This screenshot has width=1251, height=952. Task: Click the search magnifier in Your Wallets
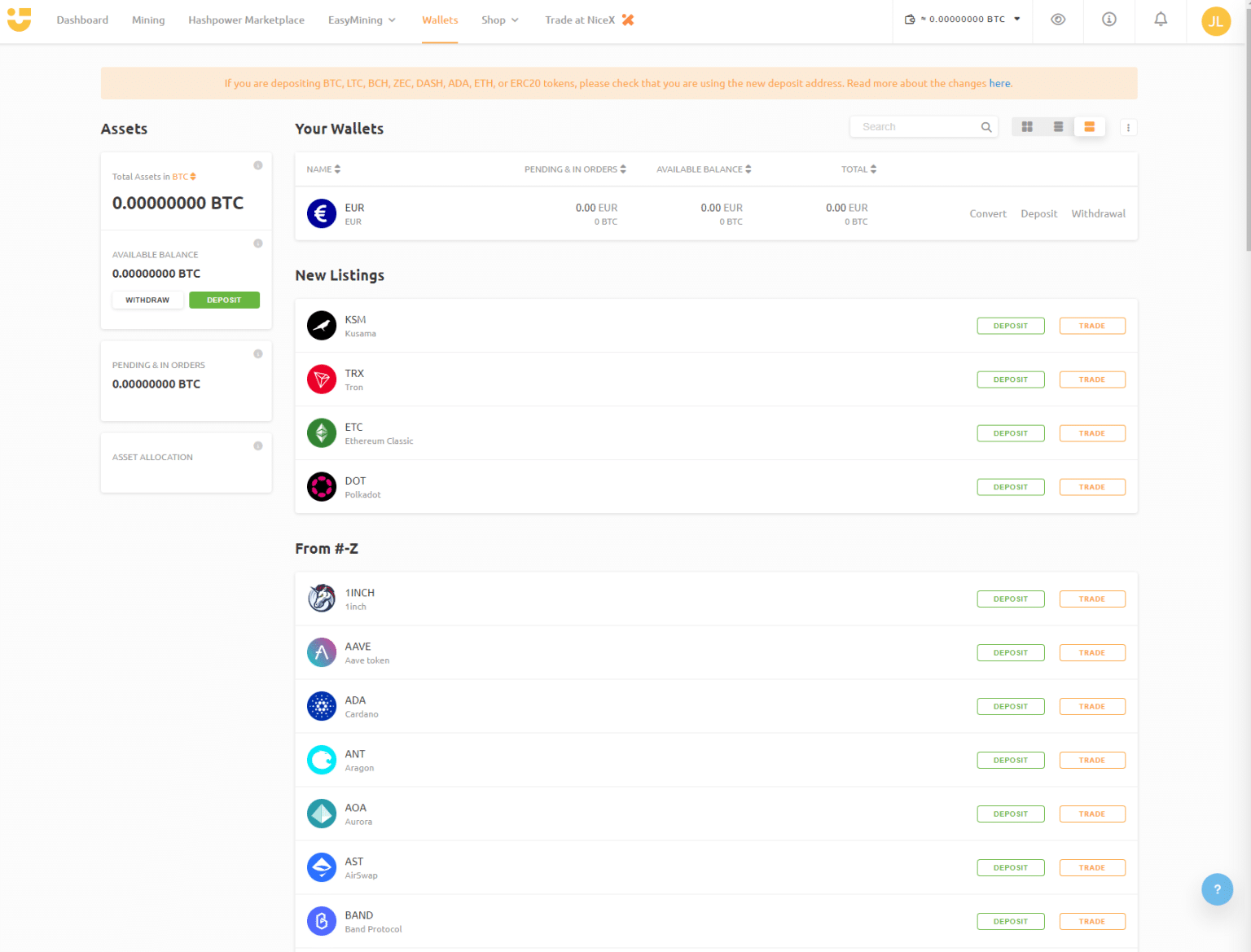pyautogui.click(x=985, y=127)
